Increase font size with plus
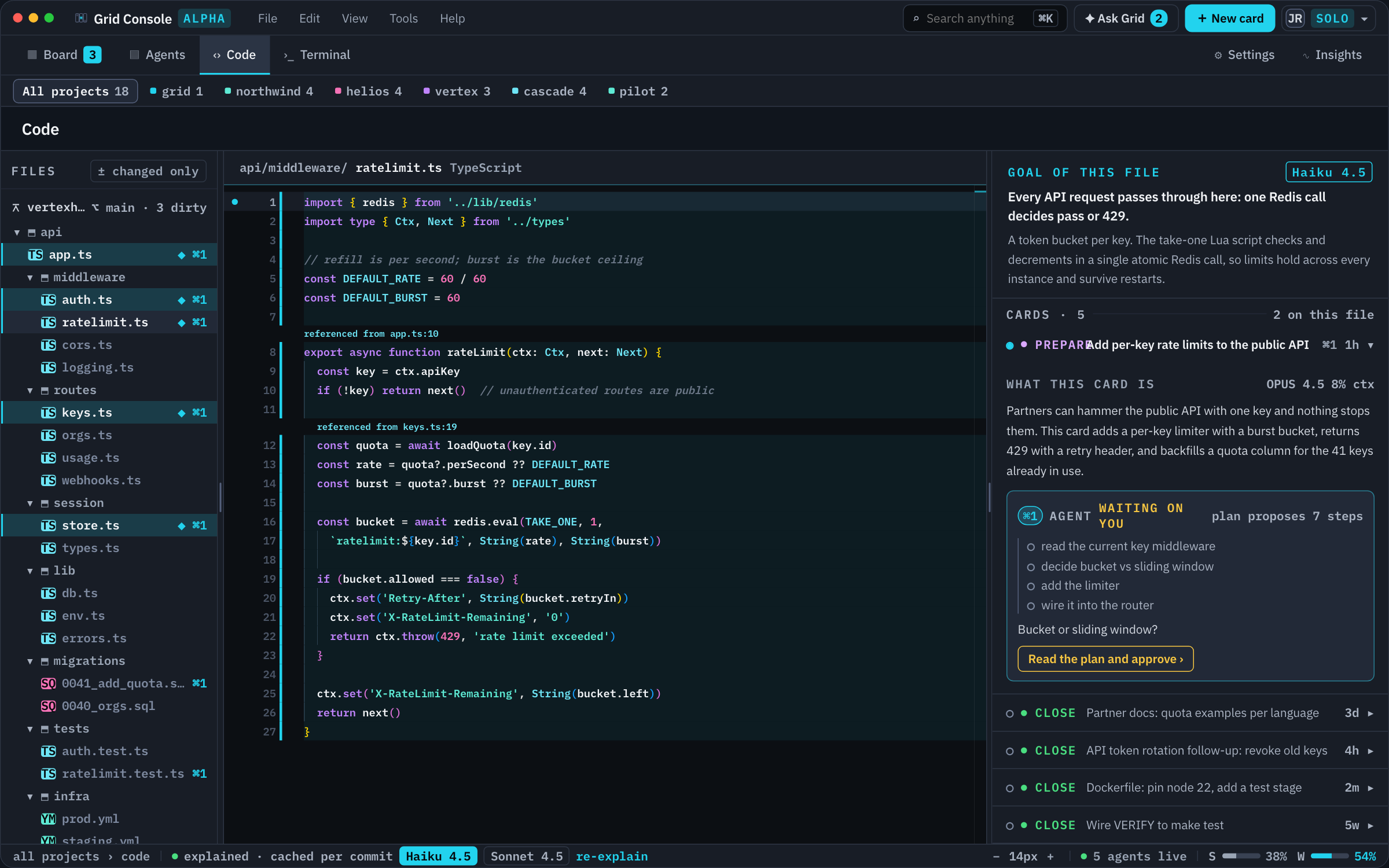The height and width of the screenshot is (868, 1389). tap(1050, 856)
